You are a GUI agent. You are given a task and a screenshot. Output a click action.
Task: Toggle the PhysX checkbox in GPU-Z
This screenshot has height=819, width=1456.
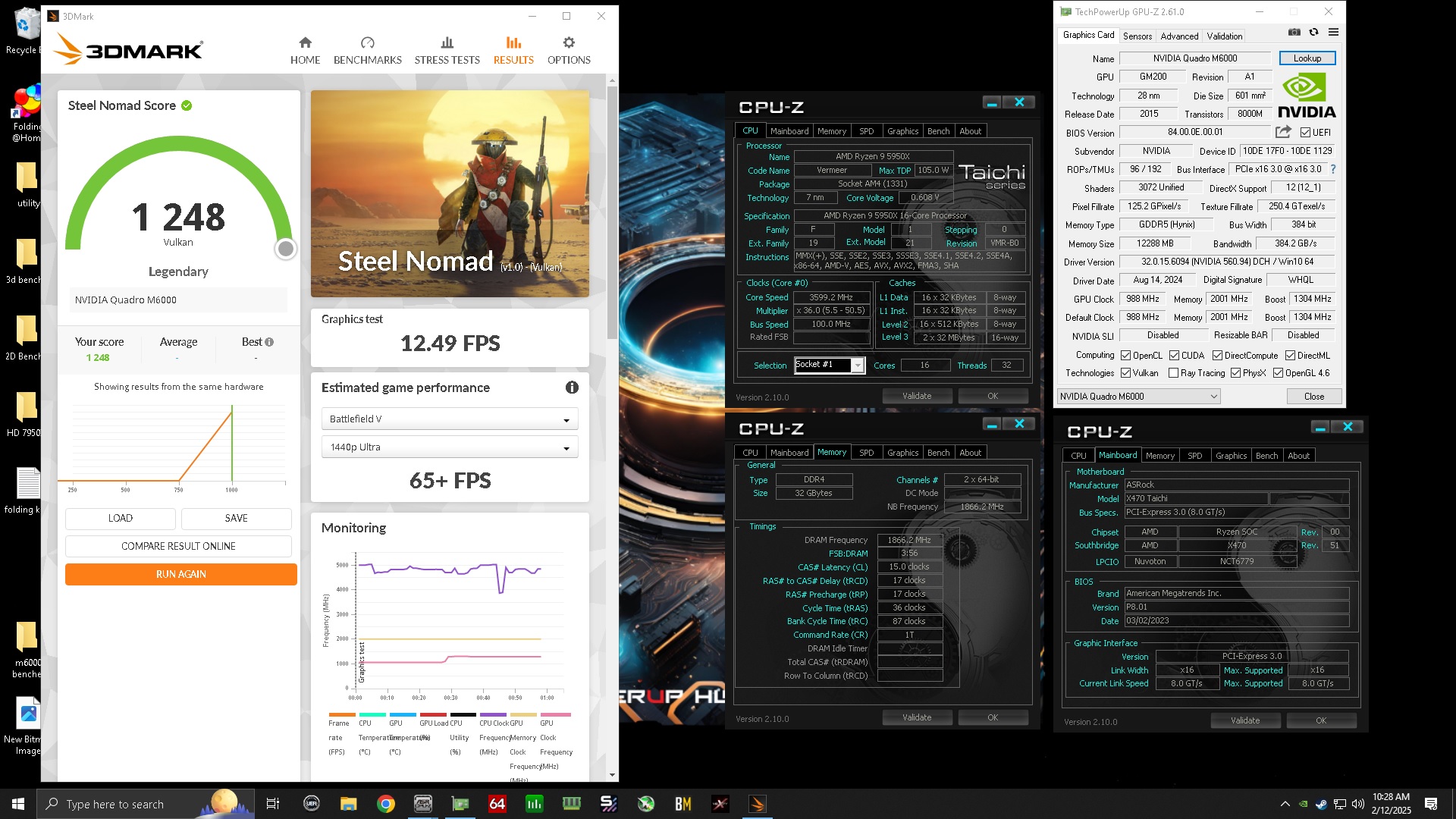(1235, 372)
